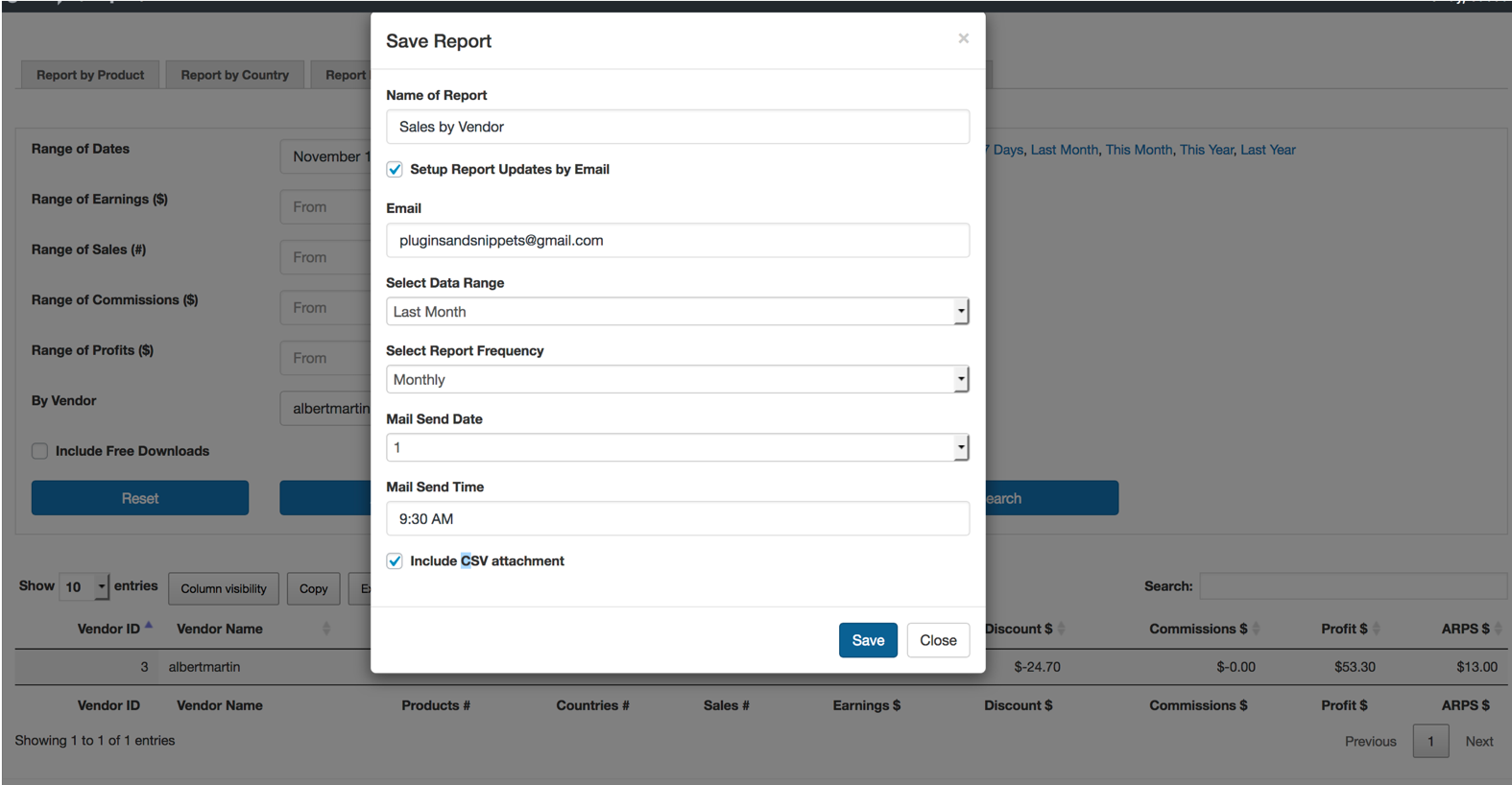Viewport: 1512px width, 785px height.
Task: Go to page 1
Action: pyautogui.click(x=1430, y=741)
